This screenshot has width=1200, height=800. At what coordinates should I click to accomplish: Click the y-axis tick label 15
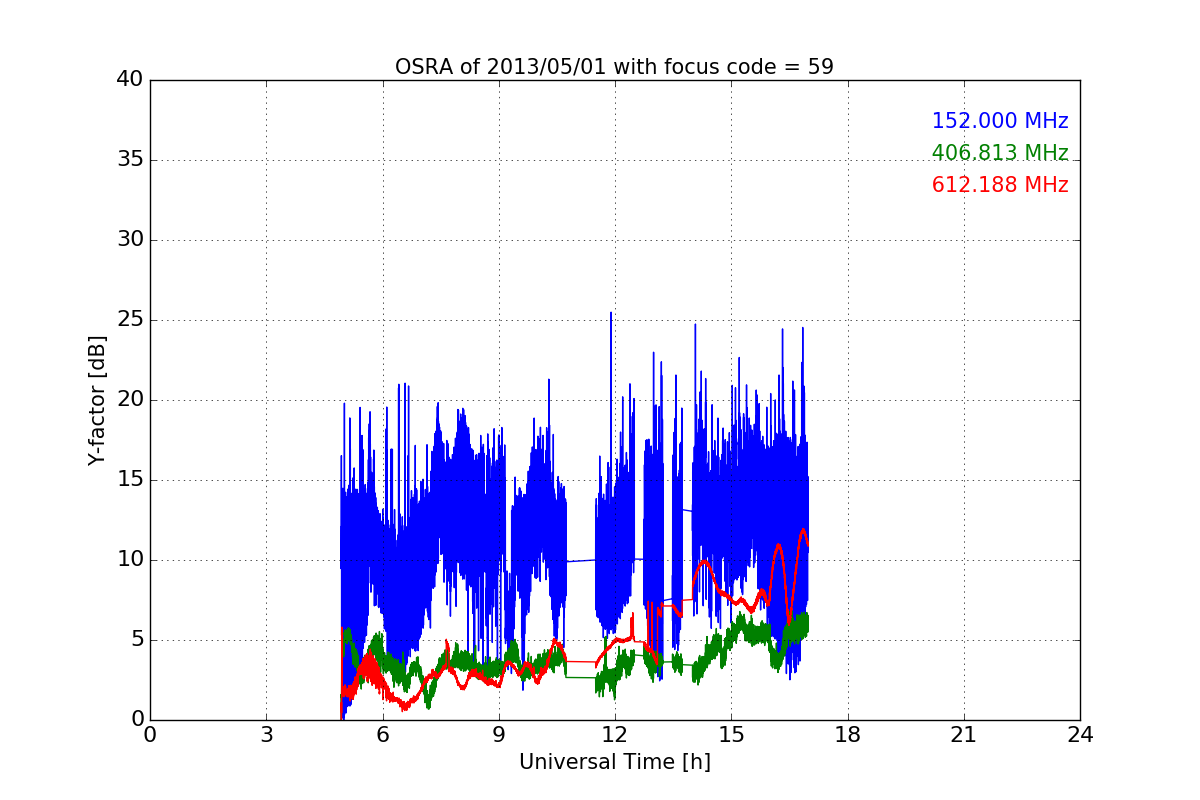pos(130,480)
